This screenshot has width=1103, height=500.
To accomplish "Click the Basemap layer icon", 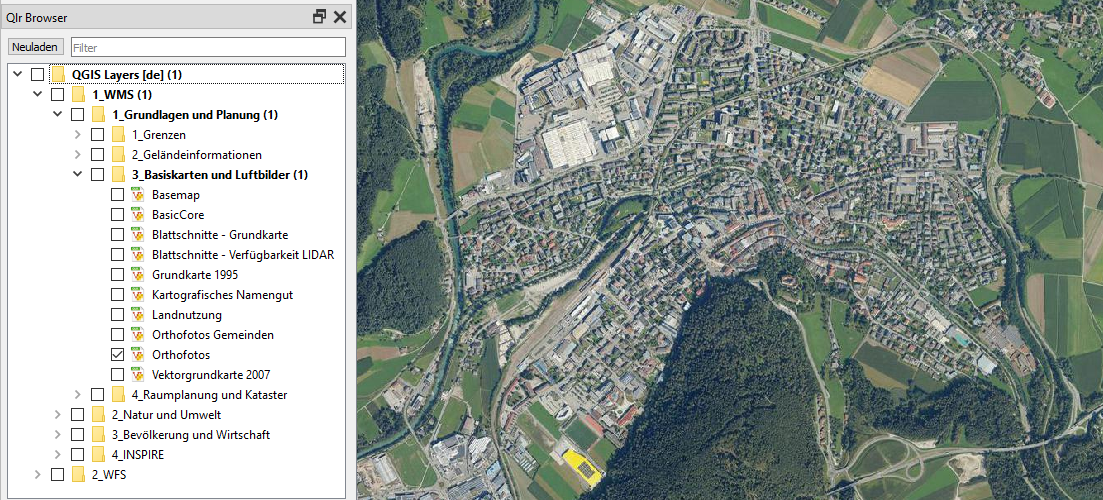I will coord(139,195).
